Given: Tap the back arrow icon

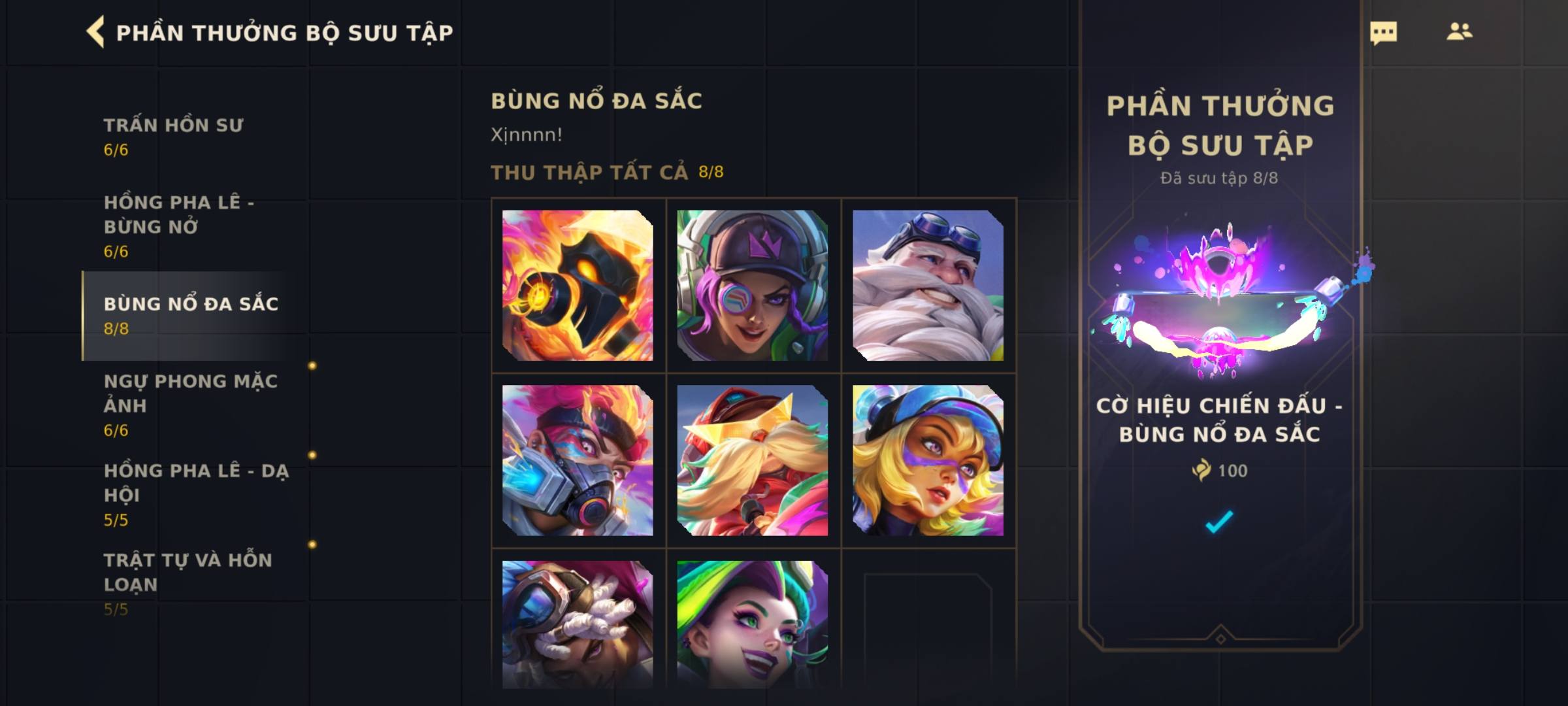Looking at the screenshot, I should coord(95,32).
